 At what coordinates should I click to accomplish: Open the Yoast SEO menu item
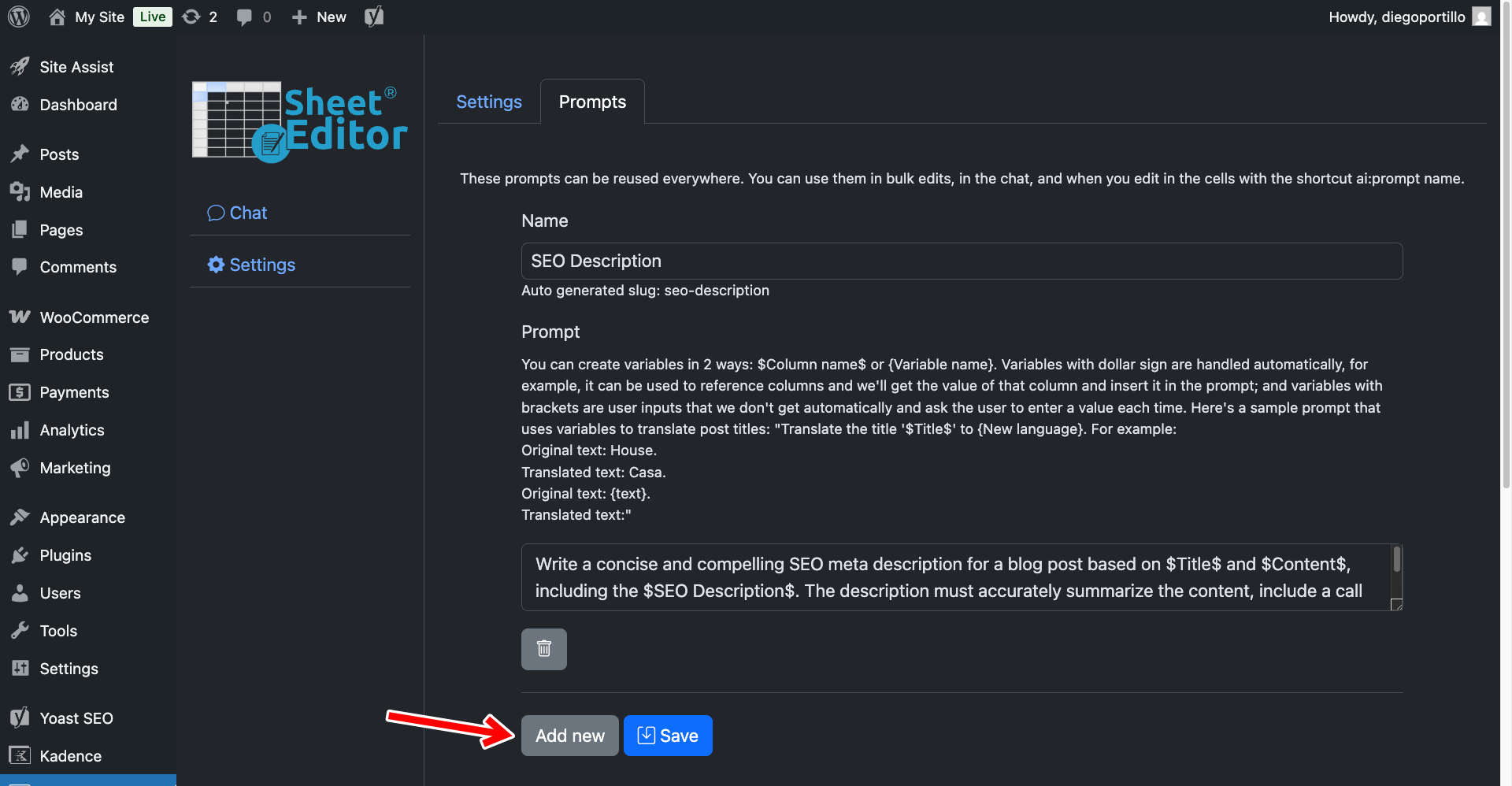[76, 717]
